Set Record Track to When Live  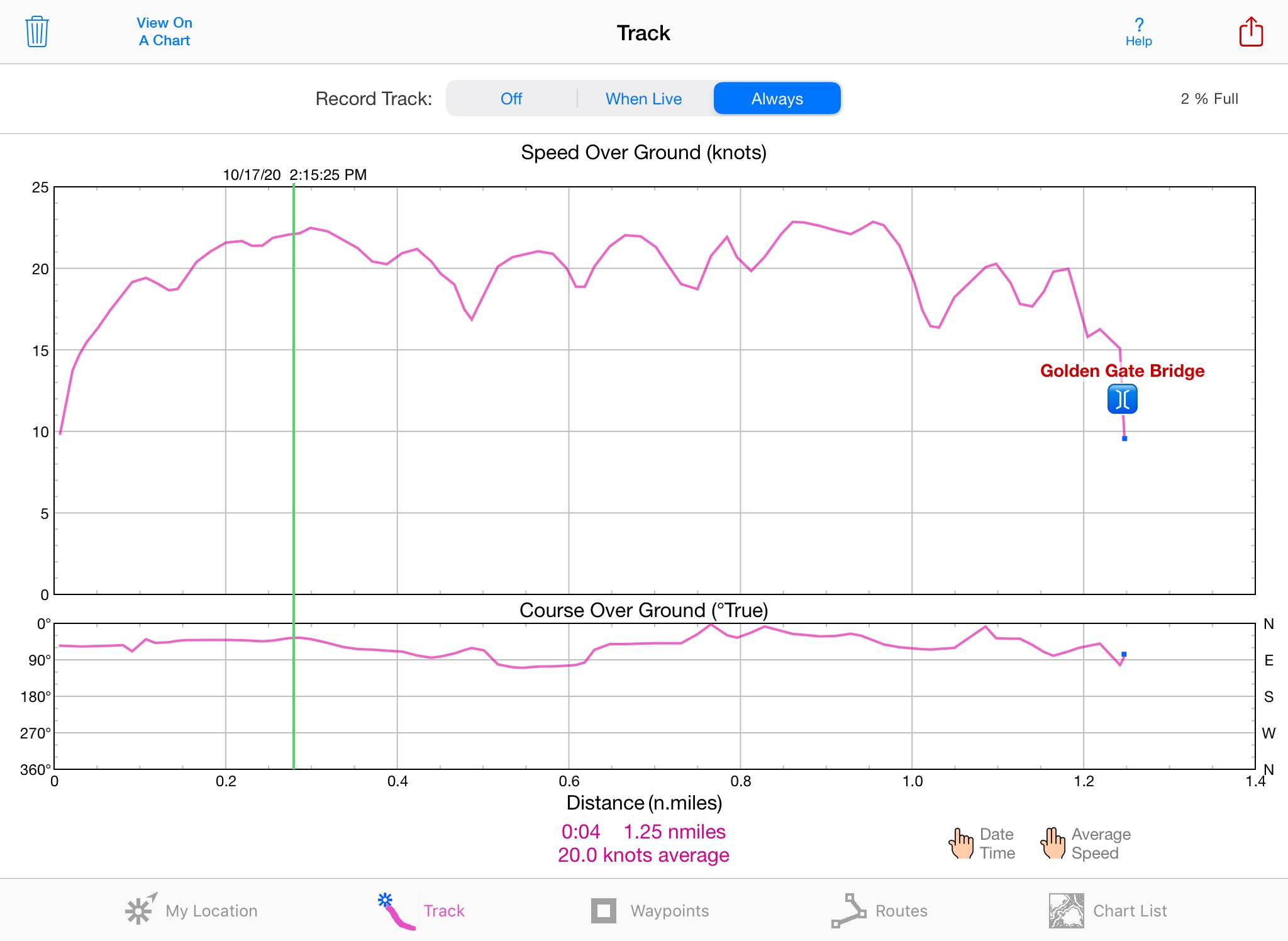(643, 99)
